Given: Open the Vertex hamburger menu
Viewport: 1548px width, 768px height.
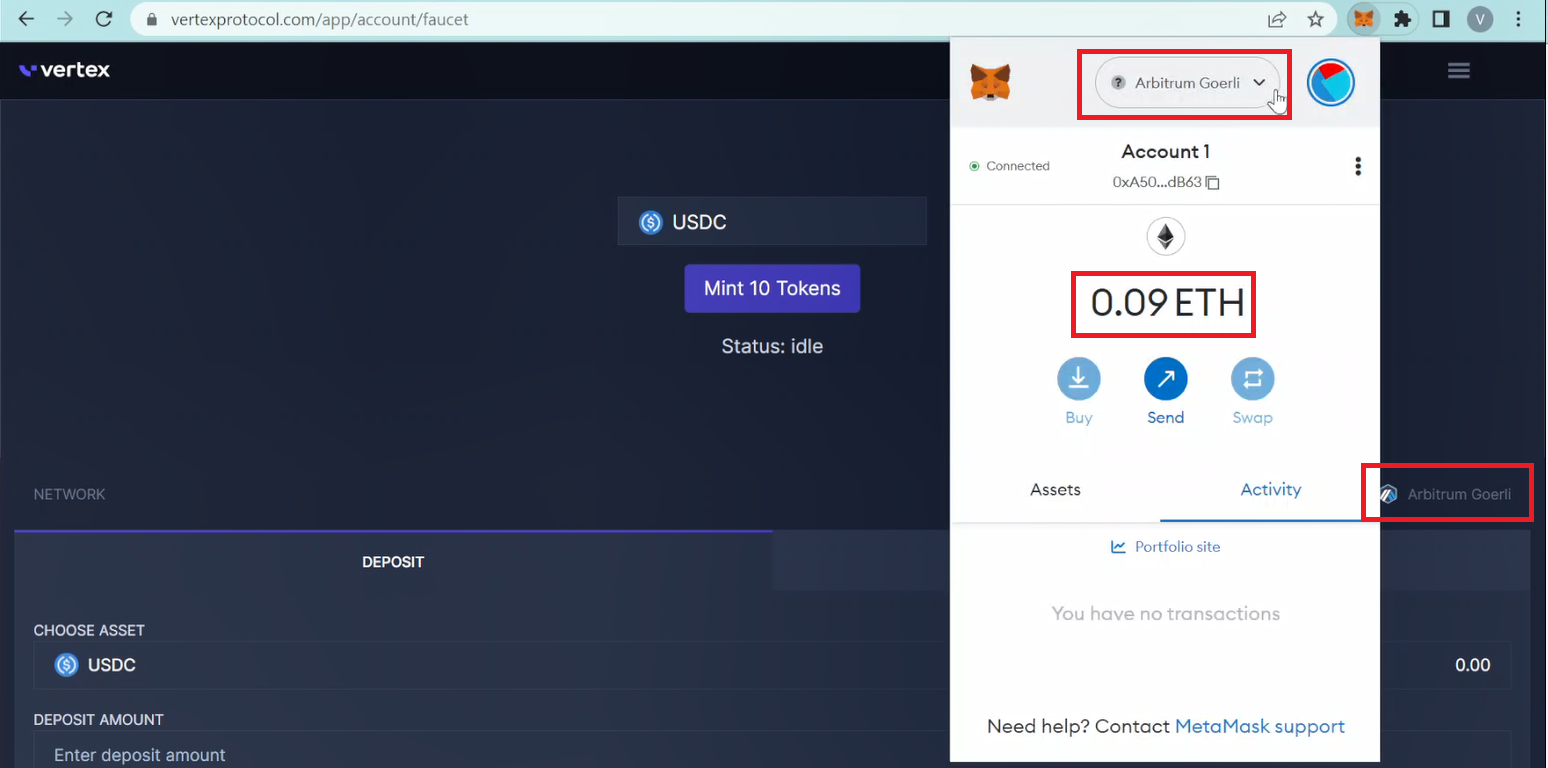Looking at the screenshot, I should click(x=1458, y=70).
